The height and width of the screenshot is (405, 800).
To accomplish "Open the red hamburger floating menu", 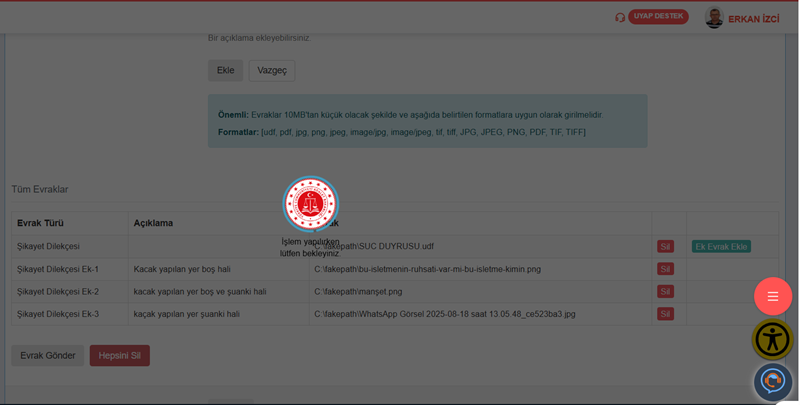I will coord(773,296).
